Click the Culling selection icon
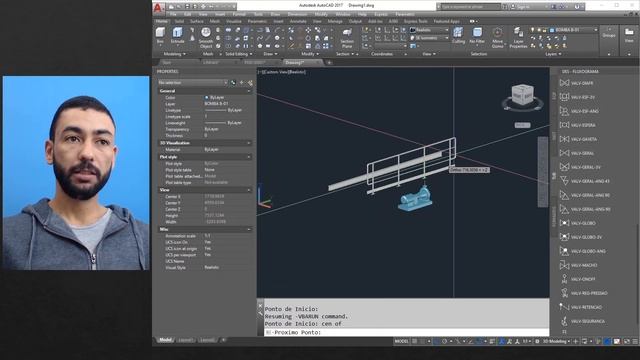The width and height of the screenshot is (640, 360). coord(458,36)
